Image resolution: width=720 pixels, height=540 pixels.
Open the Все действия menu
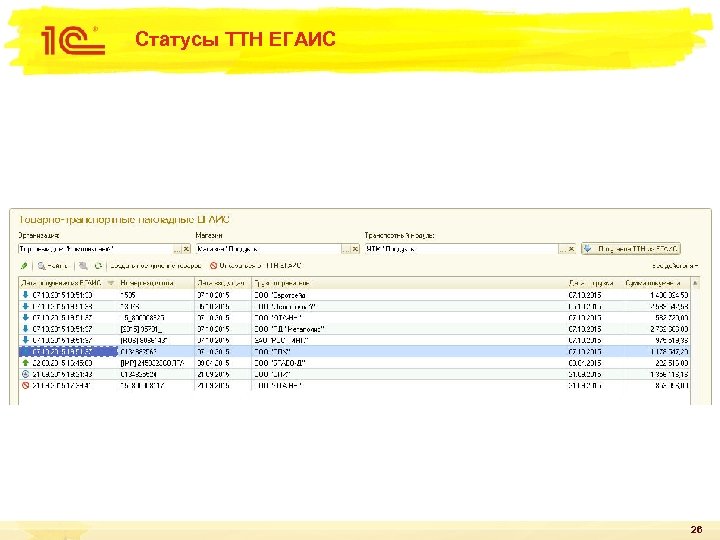(x=675, y=266)
